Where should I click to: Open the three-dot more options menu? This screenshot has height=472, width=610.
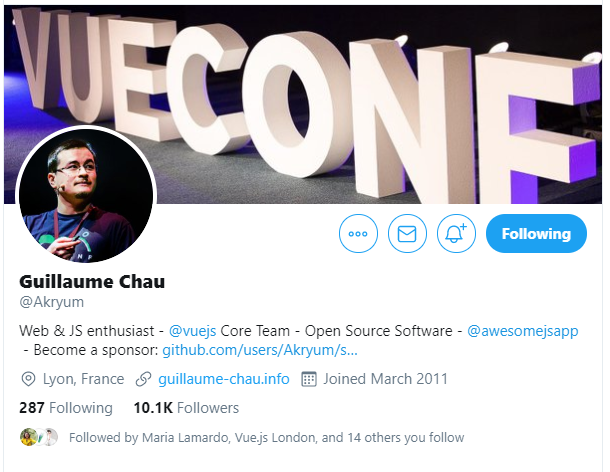358,233
